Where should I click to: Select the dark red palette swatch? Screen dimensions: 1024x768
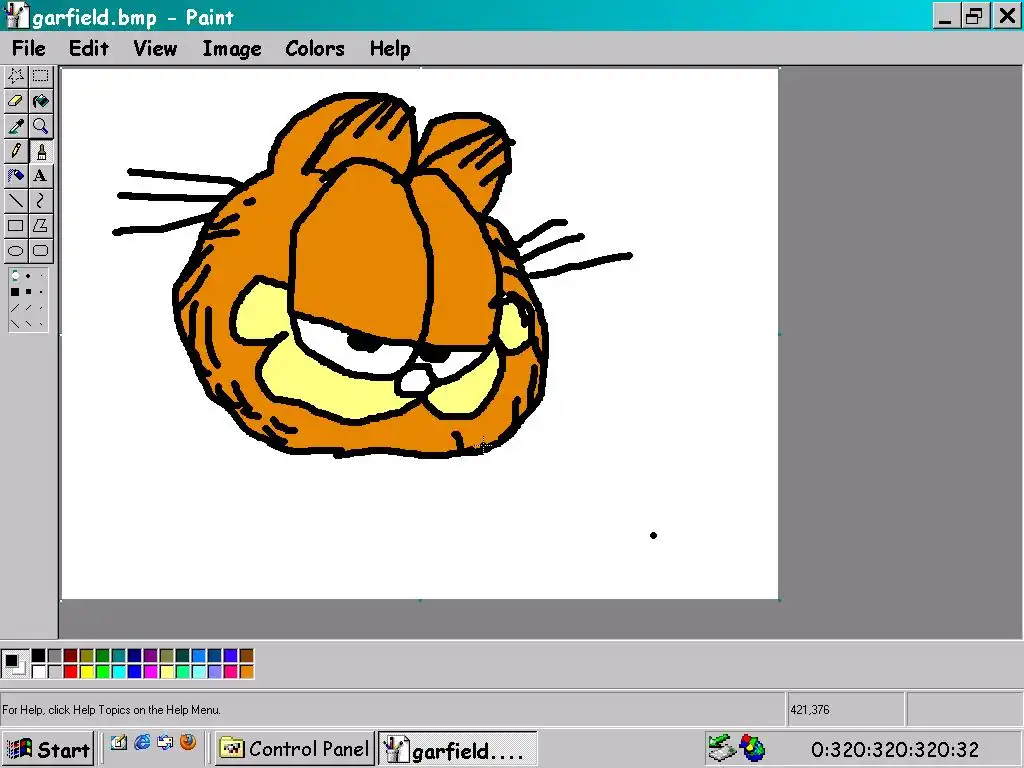[71, 656]
